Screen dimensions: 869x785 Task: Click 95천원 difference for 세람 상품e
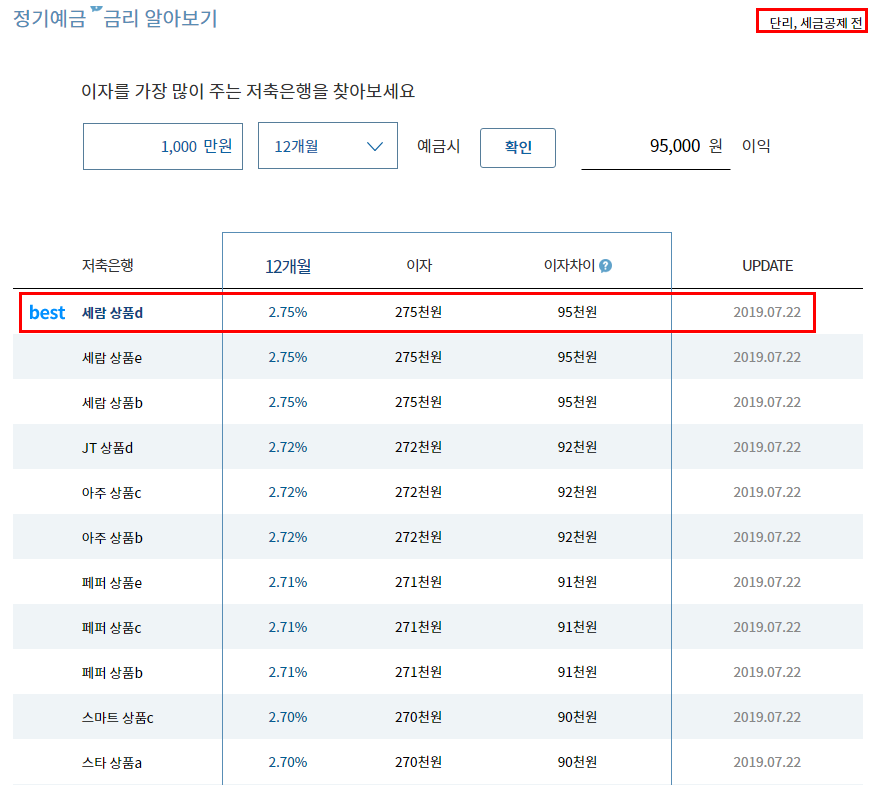pyautogui.click(x=577, y=357)
